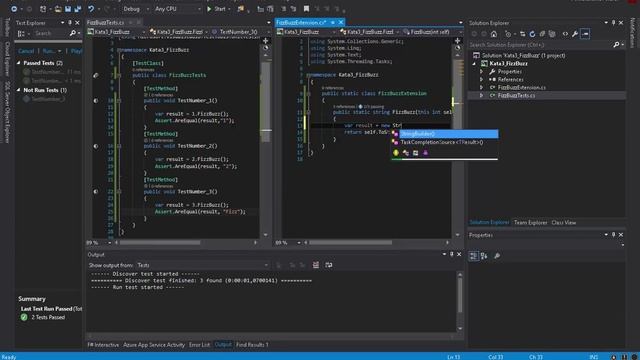
Task: Click horizontal scrollbar of FizzBuzzTests editor
Action: (160, 242)
